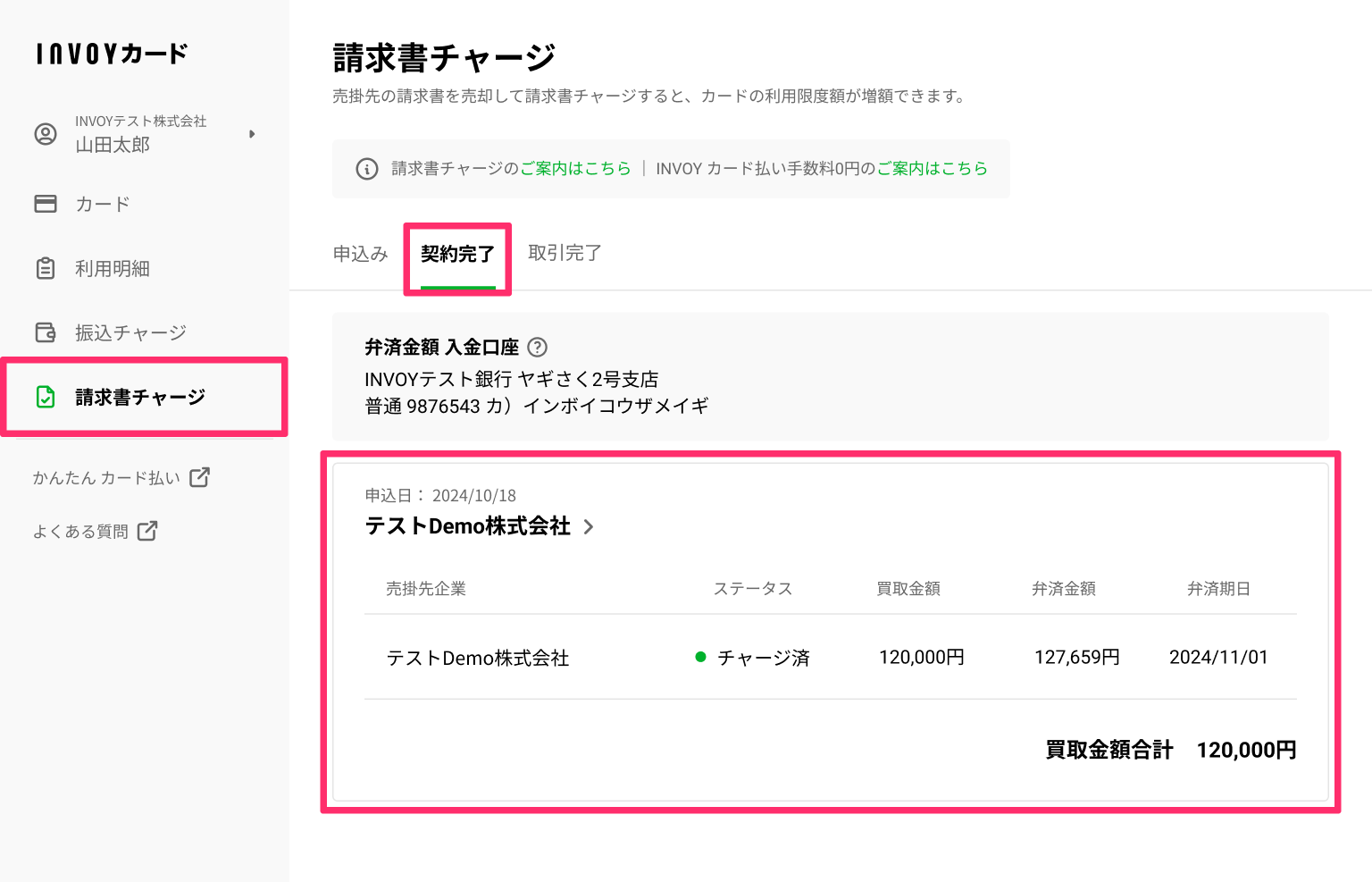Image resolution: width=1372 pixels, height=882 pixels.
Task: Click the INVOYテスト銀行 ヤギさく2号支店 text
Action: coord(512,379)
